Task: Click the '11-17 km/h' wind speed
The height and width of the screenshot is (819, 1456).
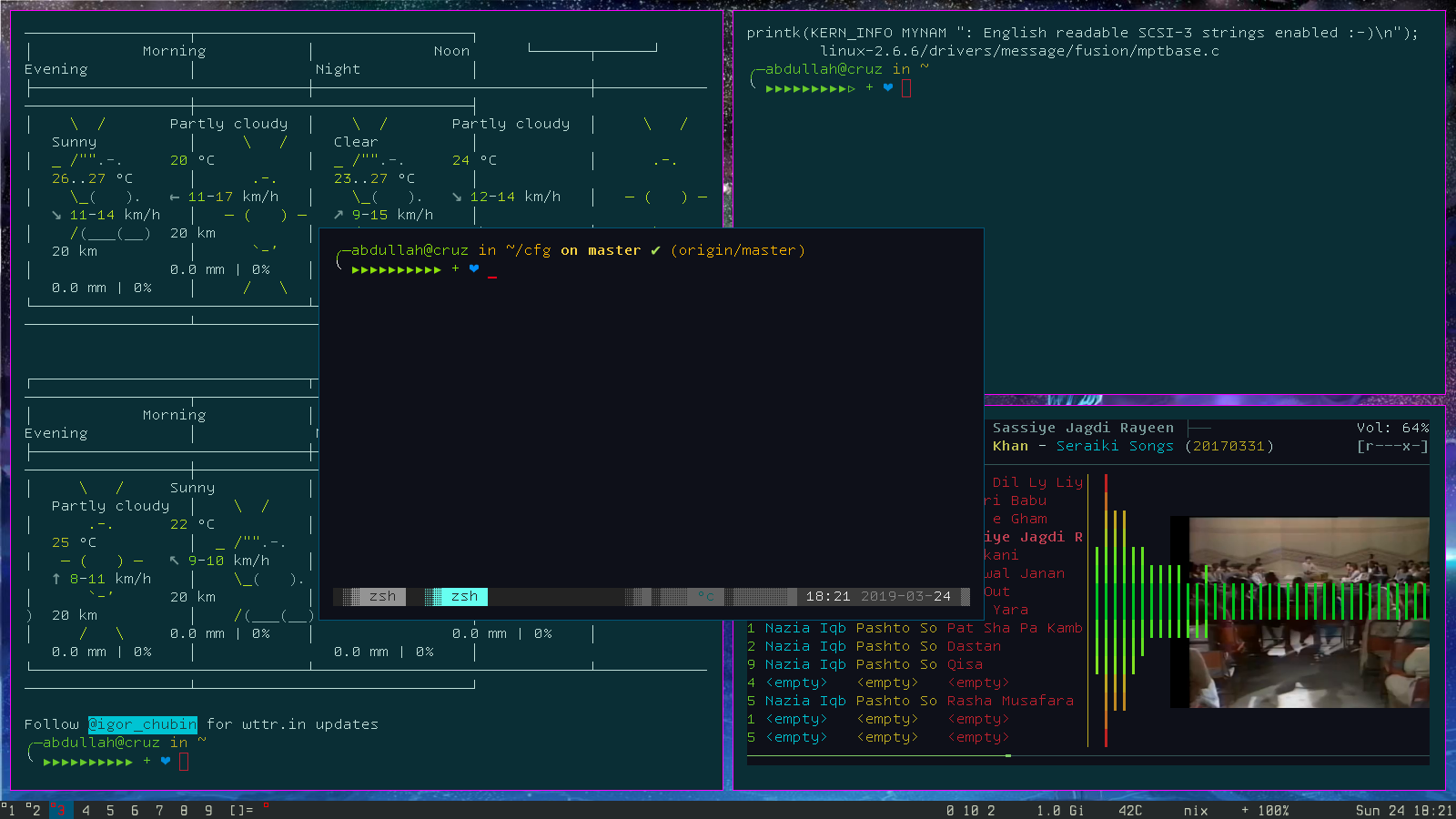Action: 233,197
